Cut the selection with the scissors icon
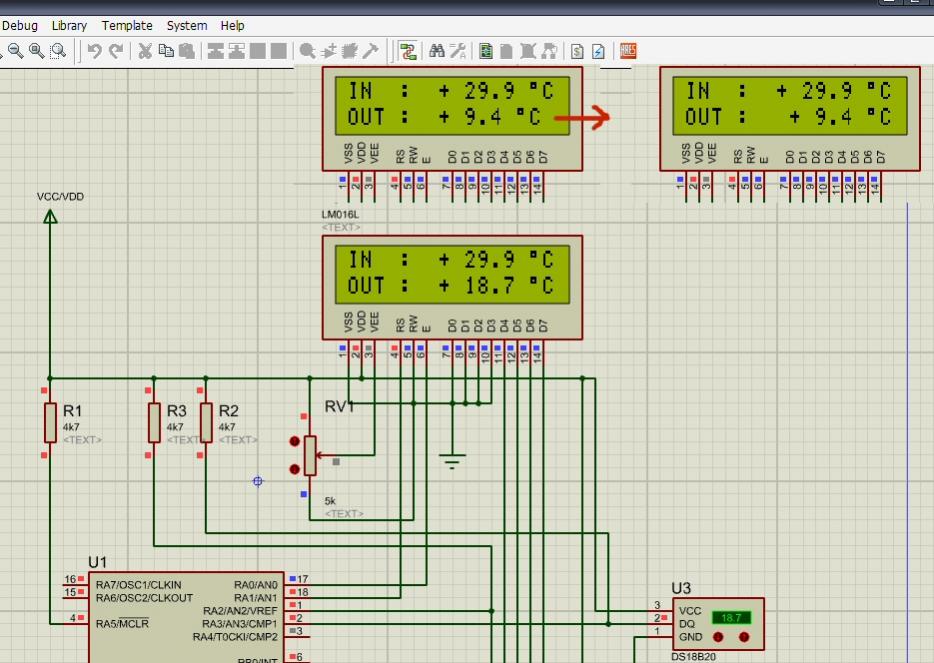934x663 pixels. pos(145,51)
